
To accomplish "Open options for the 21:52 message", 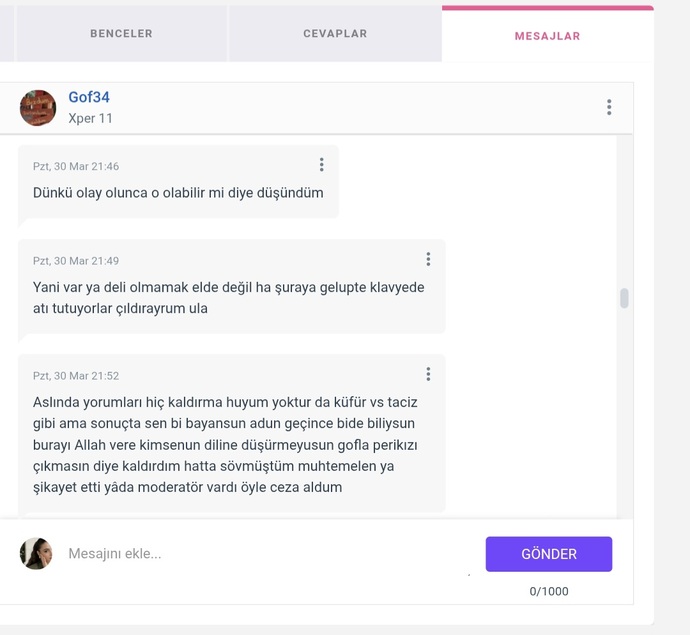I will tap(428, 374).
